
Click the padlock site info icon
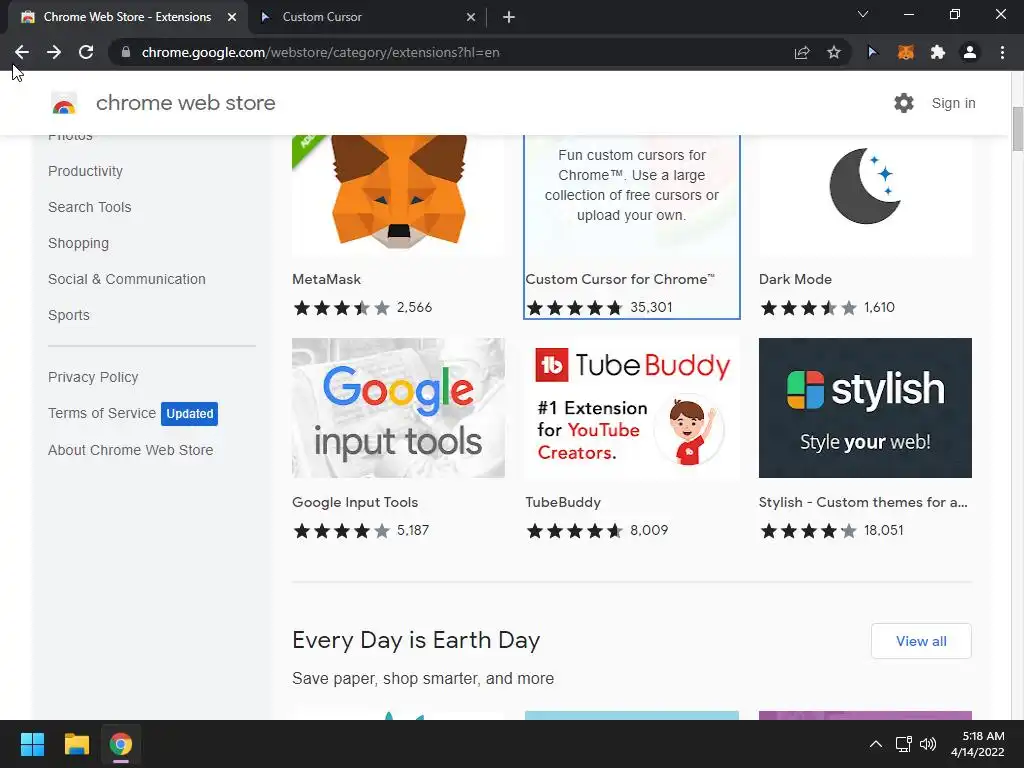click(126, 52)
